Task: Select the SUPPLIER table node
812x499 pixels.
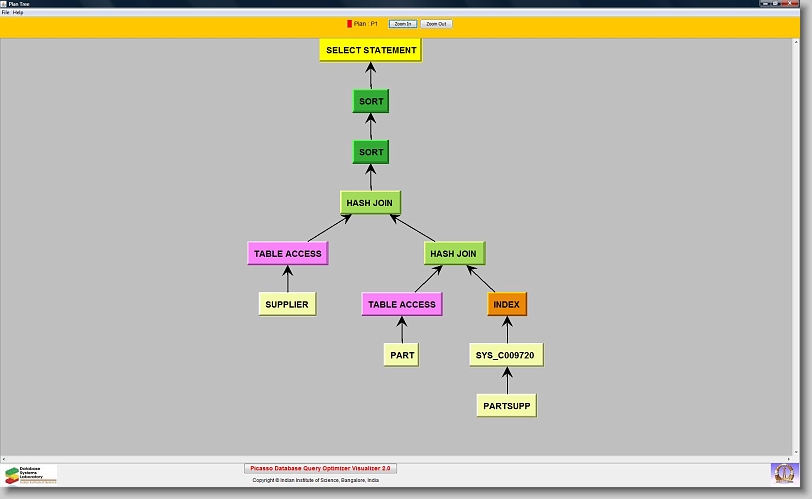Action: [287, 304]
